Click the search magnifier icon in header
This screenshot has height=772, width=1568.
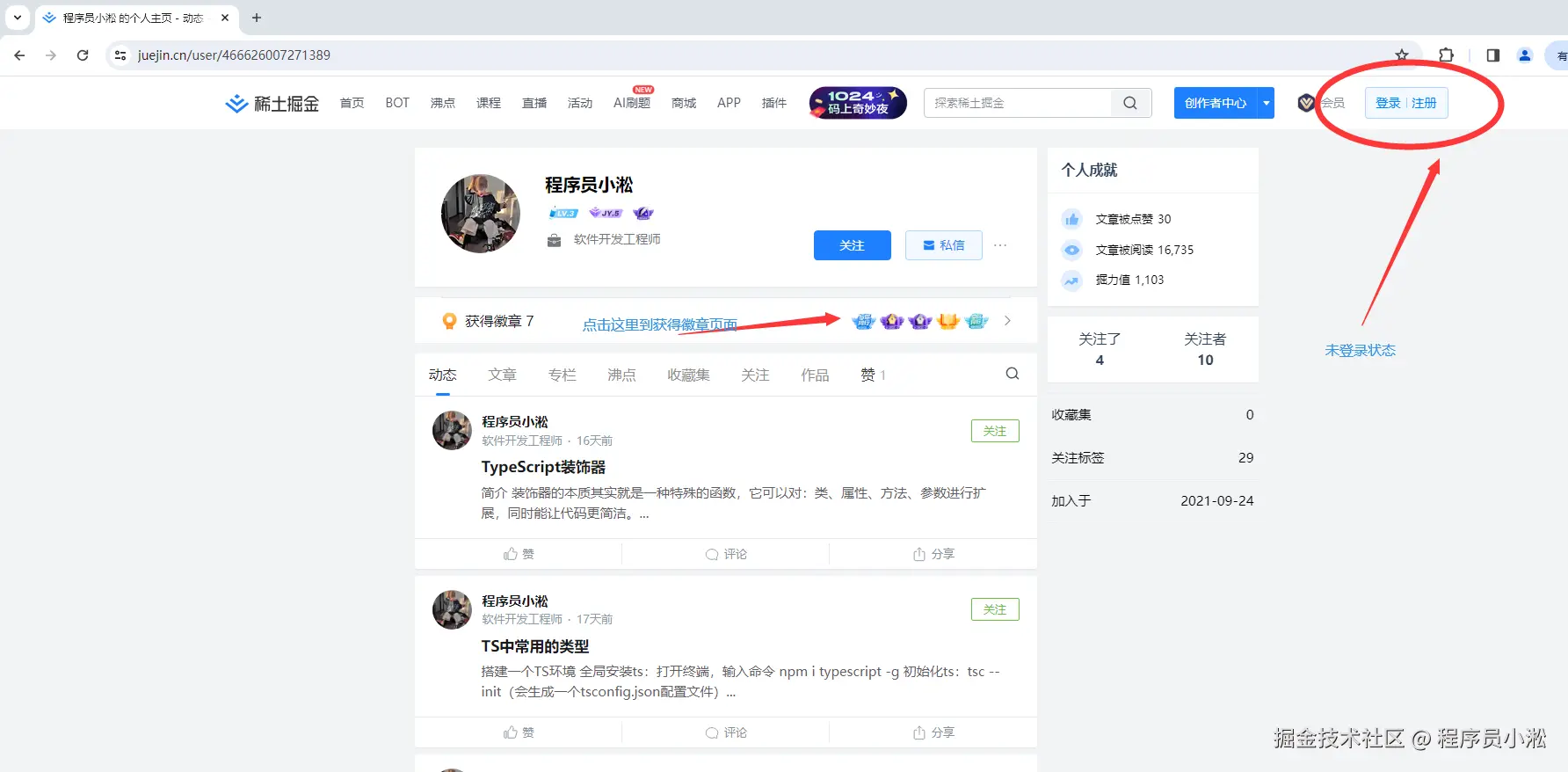1130,103
